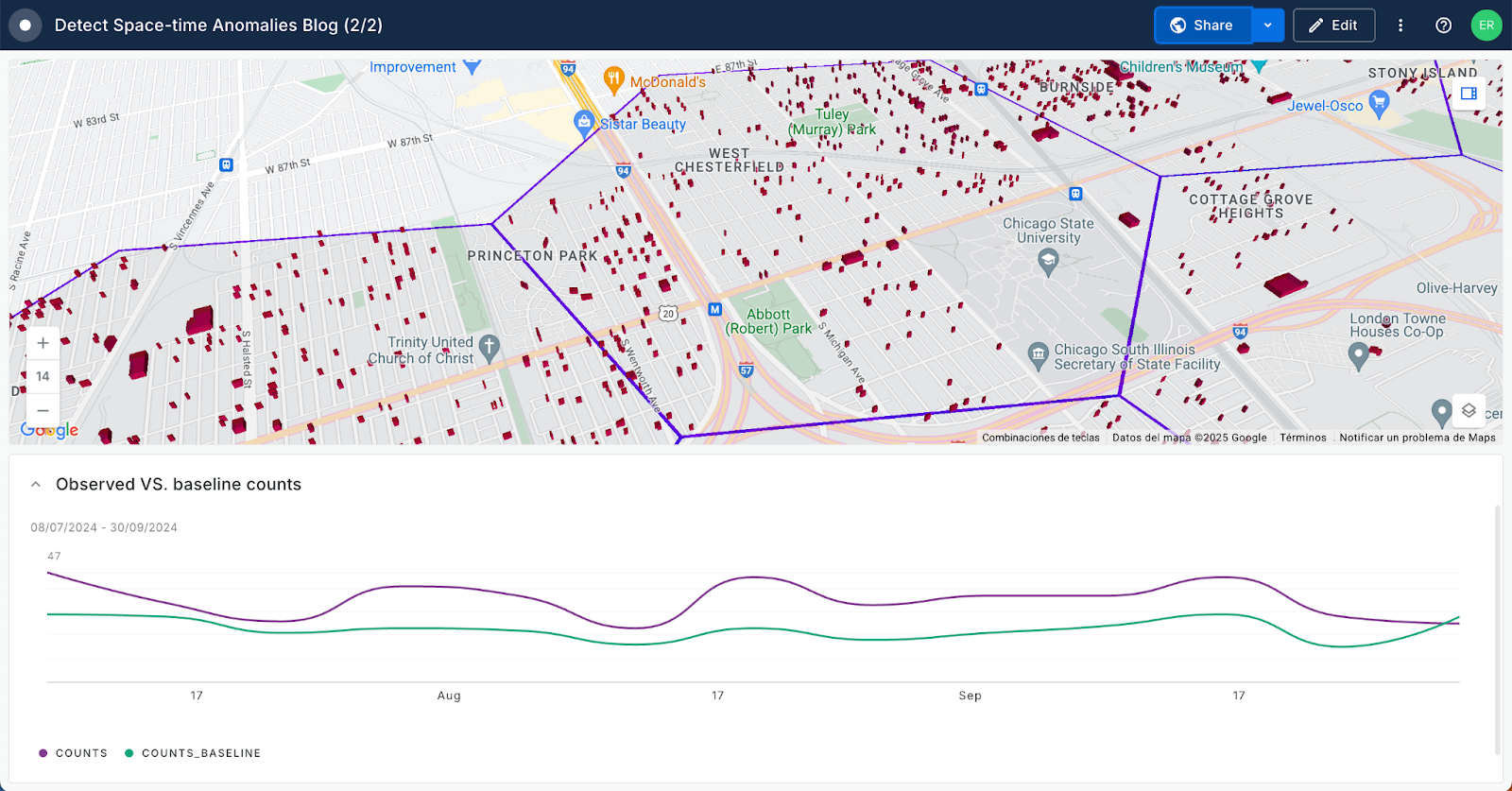Click the WEST CHESTERFIELD neighborhood label

pos(730,160)
